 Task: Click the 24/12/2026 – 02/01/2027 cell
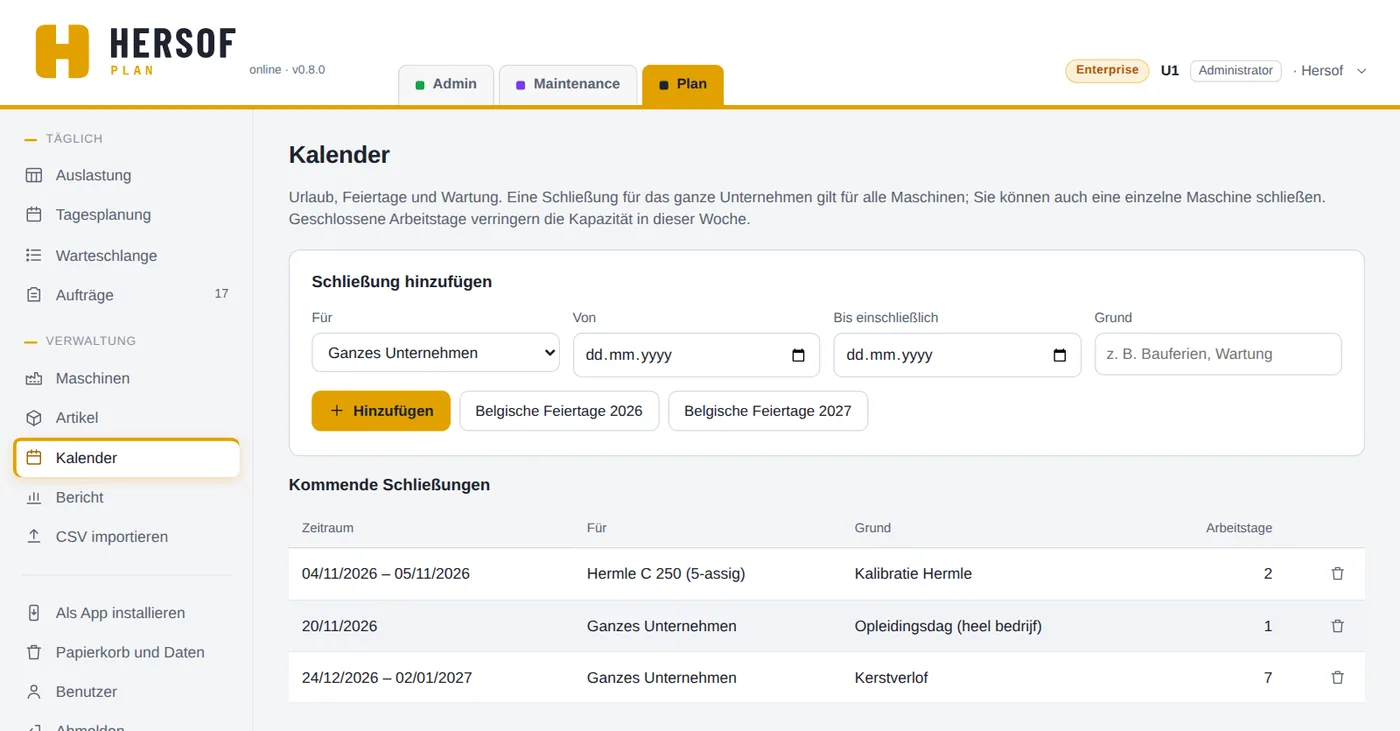pyautogui.click(x=387, y=678)
